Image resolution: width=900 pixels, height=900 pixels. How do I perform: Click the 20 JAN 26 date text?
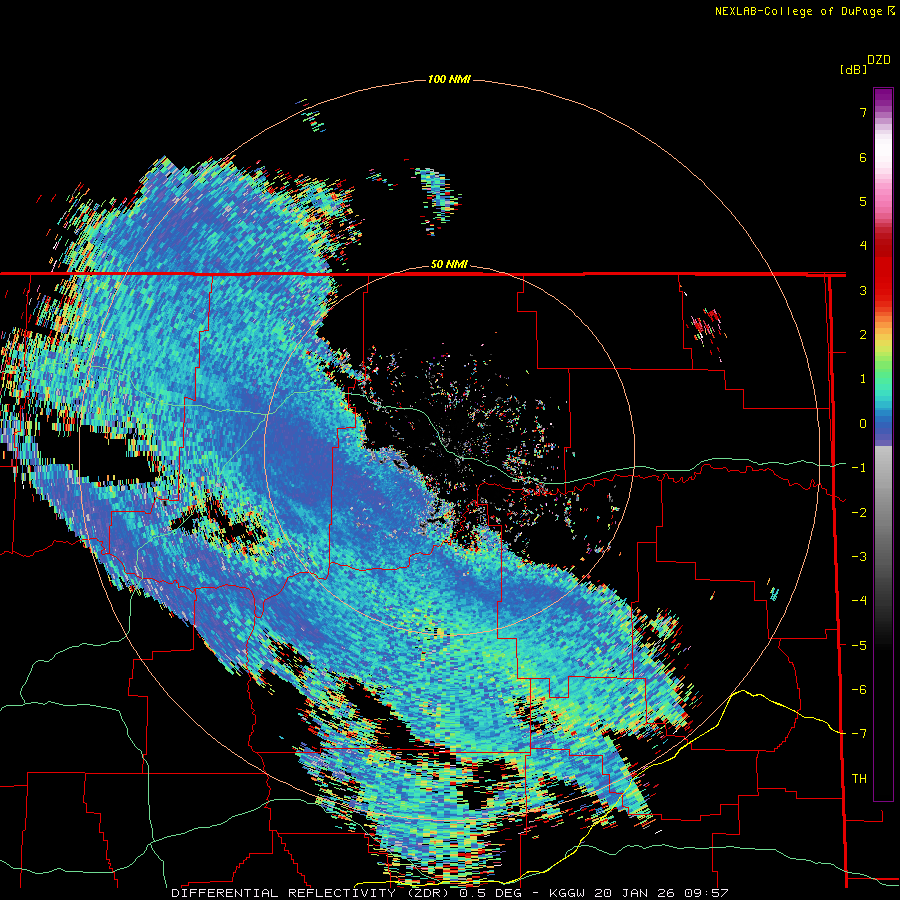(x=635, y=893)
